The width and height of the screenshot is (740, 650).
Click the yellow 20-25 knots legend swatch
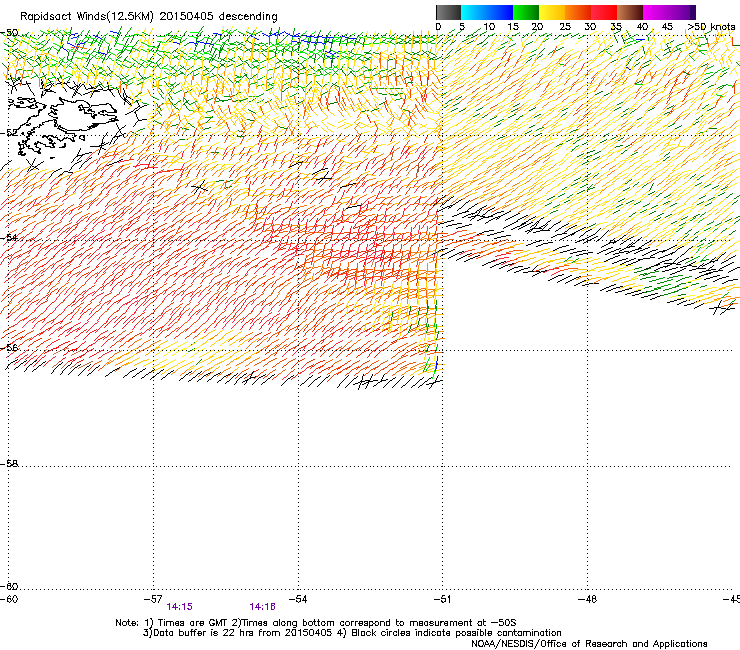tap(552, 12)
